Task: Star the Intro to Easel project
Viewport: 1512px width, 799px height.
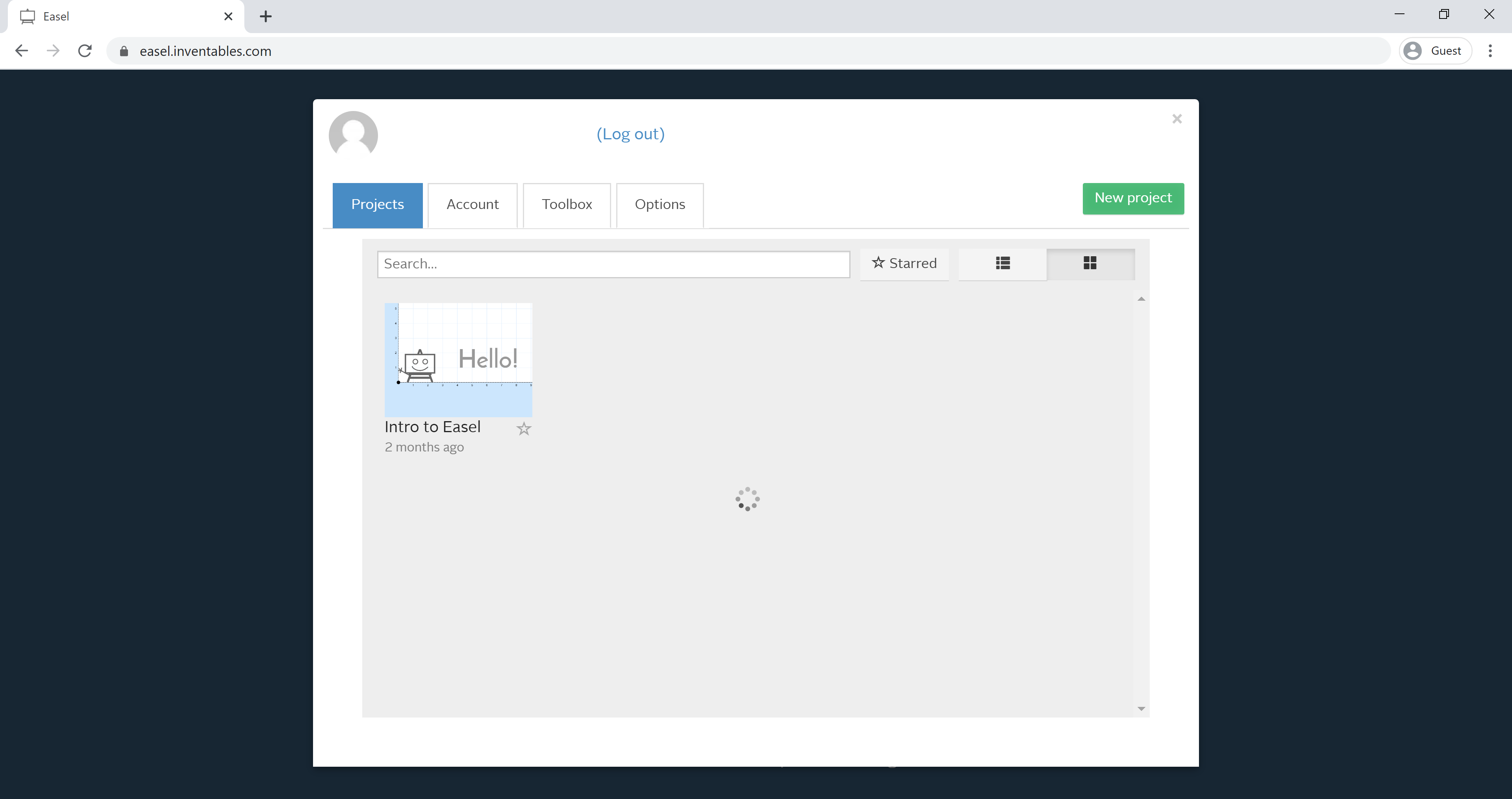Action: [x=524, y=429]
